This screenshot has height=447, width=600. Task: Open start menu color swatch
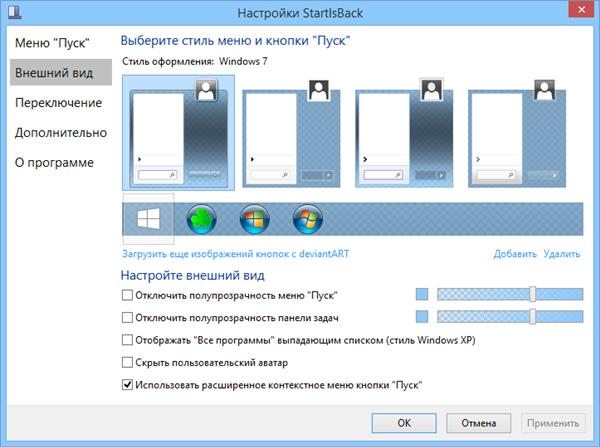(x=422, y=294)
